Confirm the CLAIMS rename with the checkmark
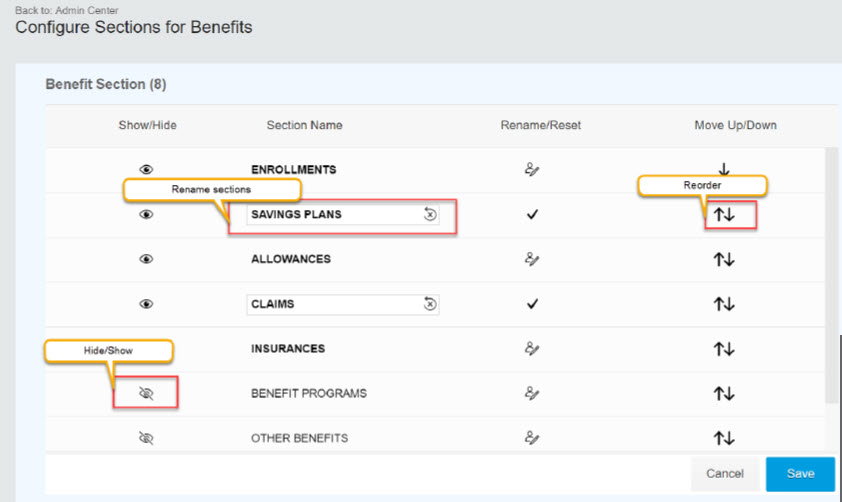842x502 pixels. (x=532, y=304)
